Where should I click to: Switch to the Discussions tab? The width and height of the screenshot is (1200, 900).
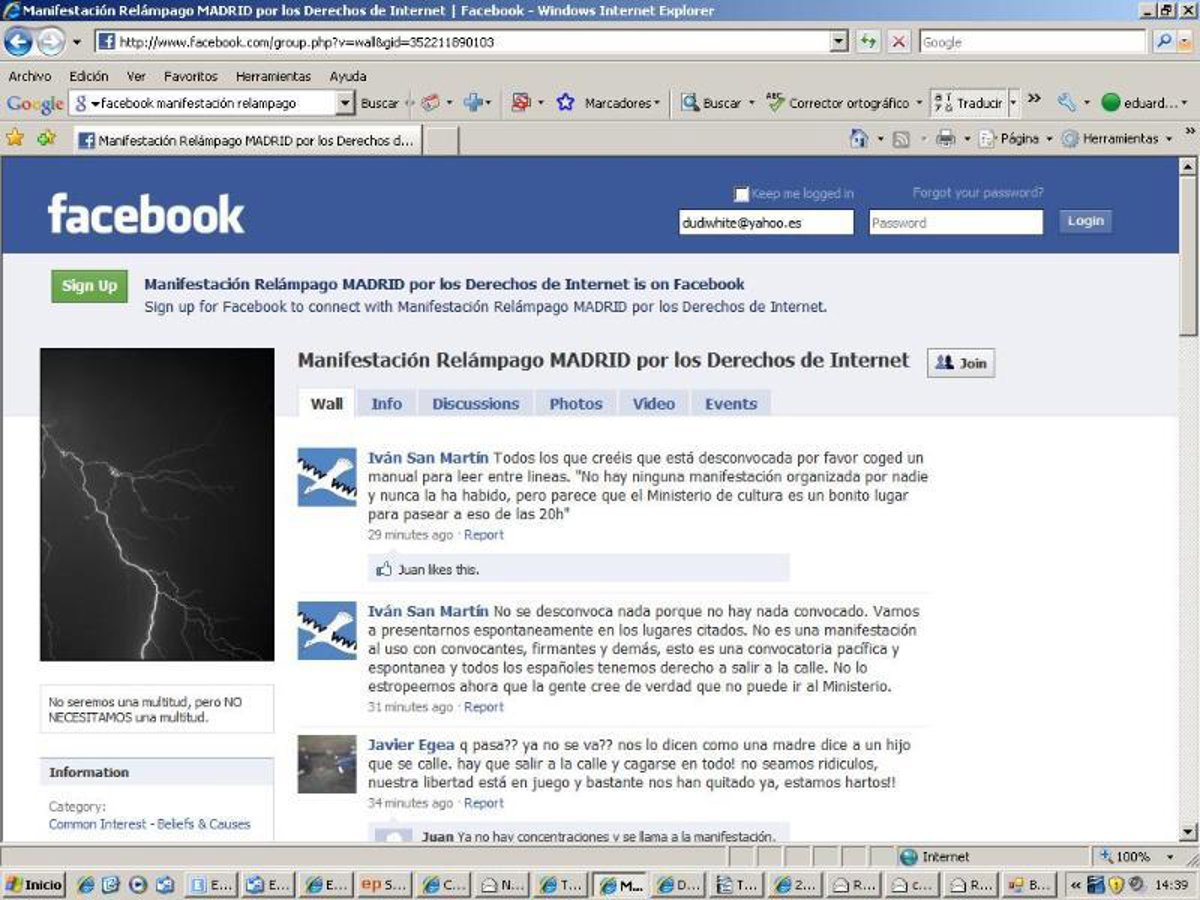pyautogui.click(x=475, y=404)
